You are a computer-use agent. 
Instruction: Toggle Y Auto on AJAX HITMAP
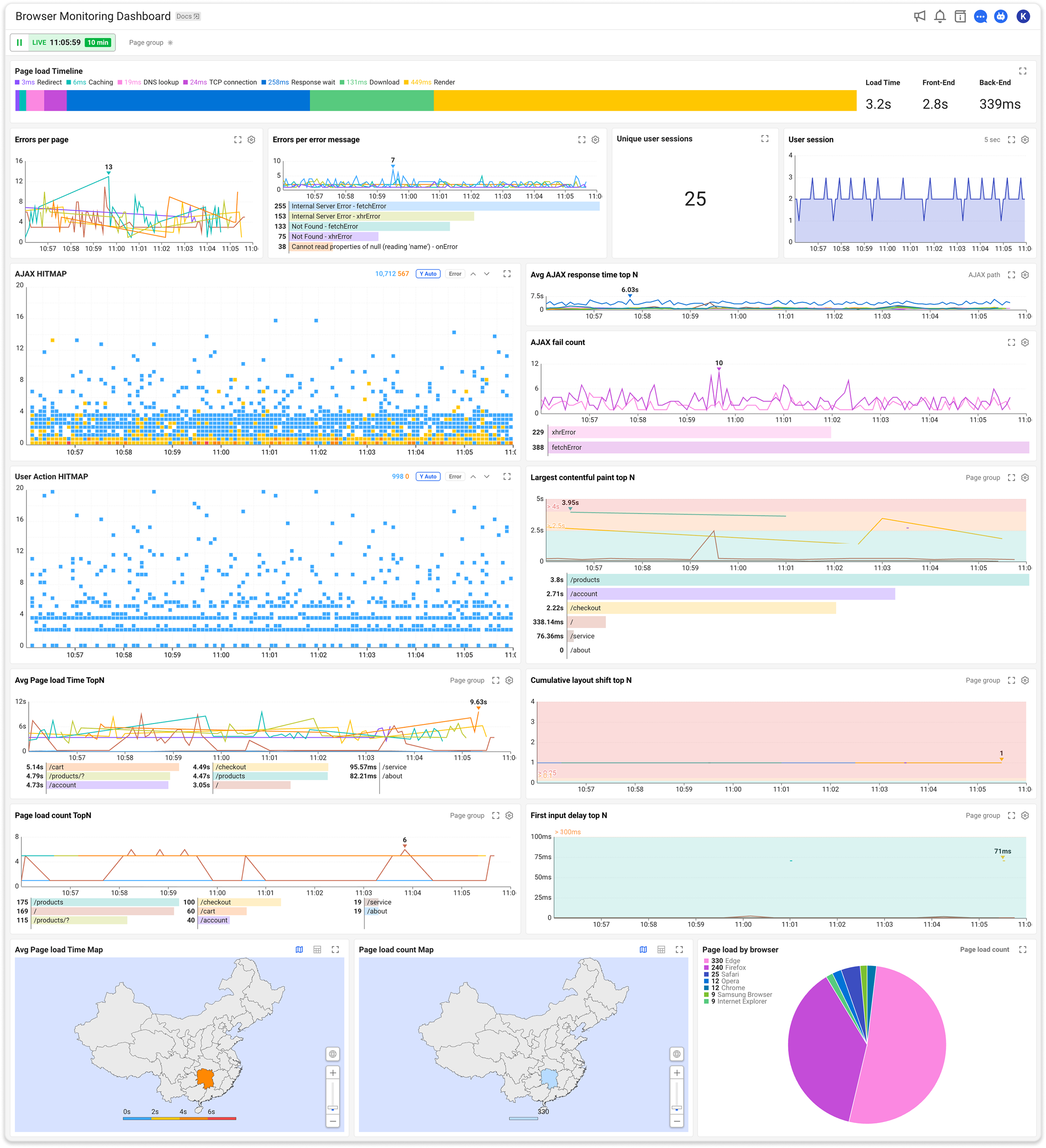click(428, 274)
